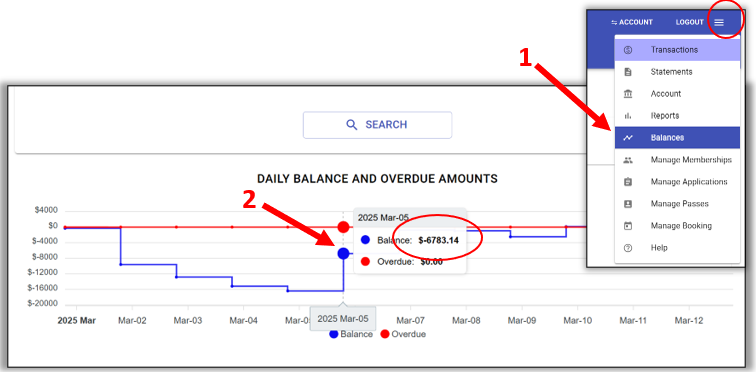Select Manage Booking menu entry

677,226
